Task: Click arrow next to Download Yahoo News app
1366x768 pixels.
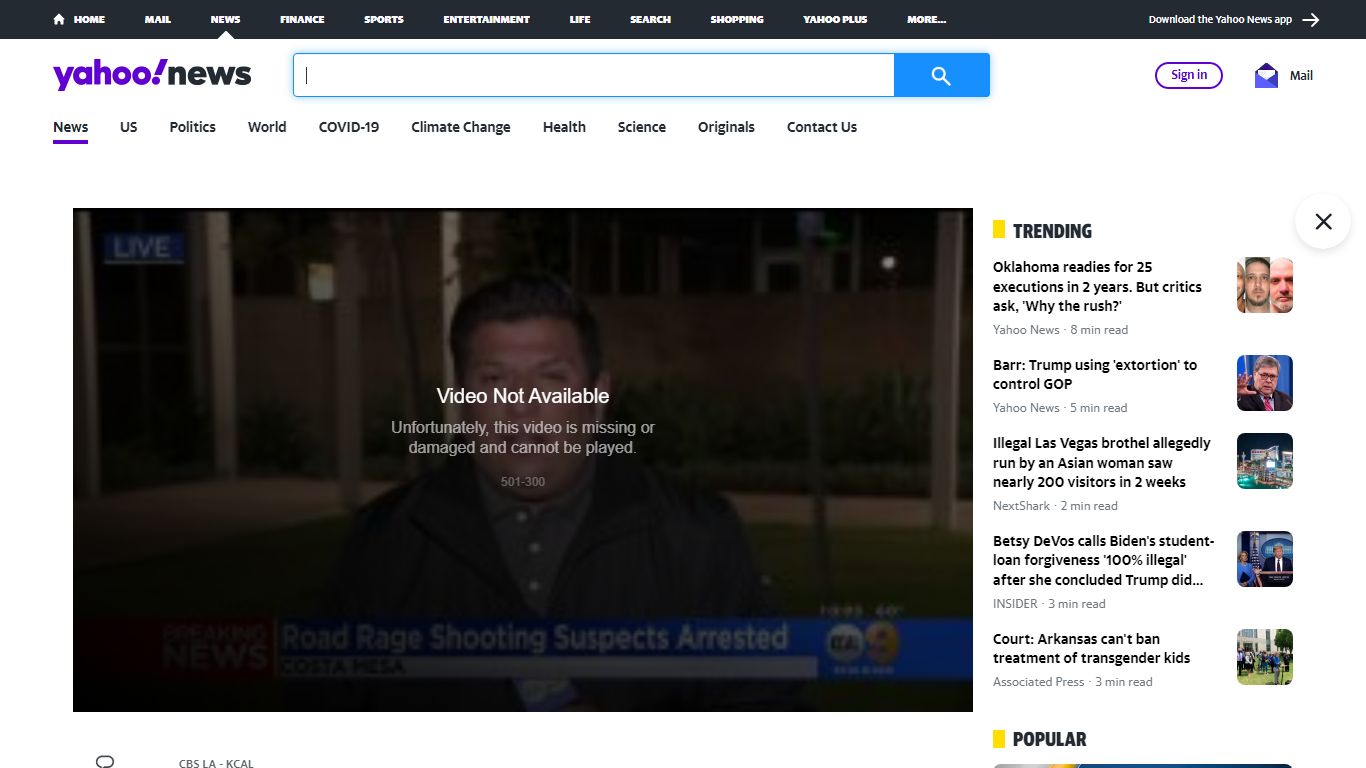Action: pos(1311,19)
